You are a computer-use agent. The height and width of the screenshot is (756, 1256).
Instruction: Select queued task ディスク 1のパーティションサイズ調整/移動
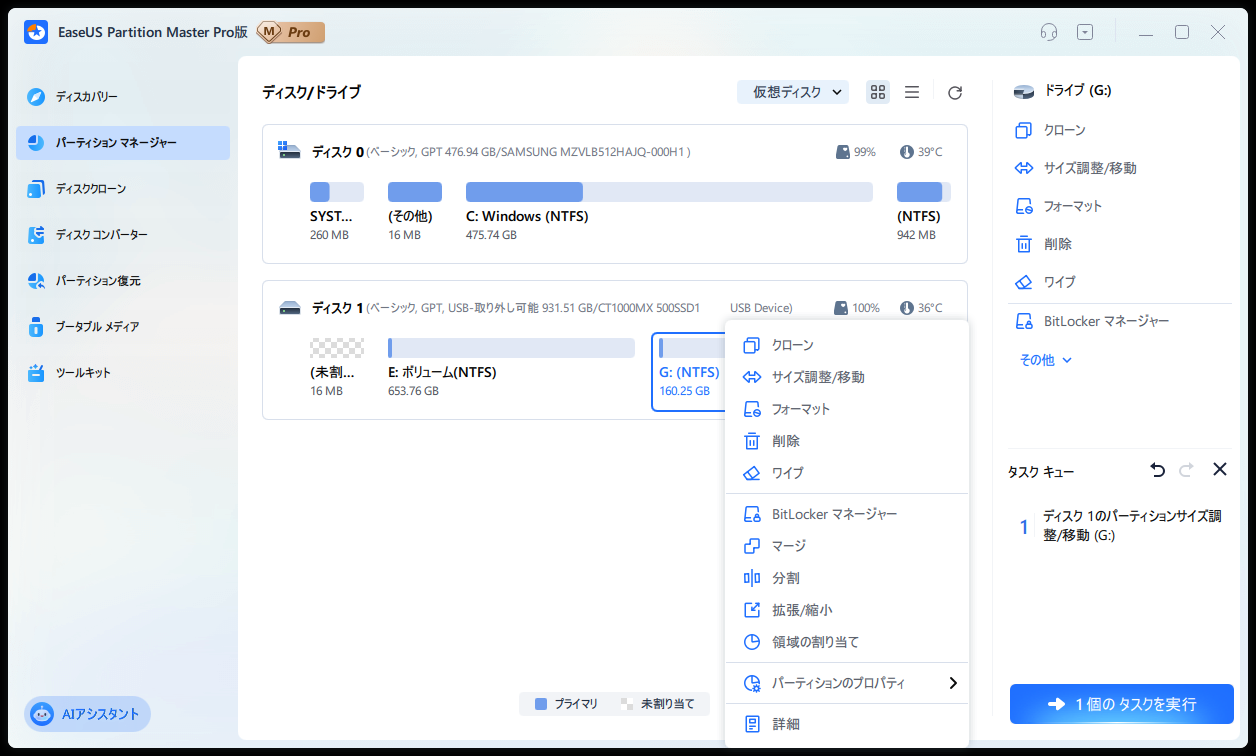pos(1121,526)
